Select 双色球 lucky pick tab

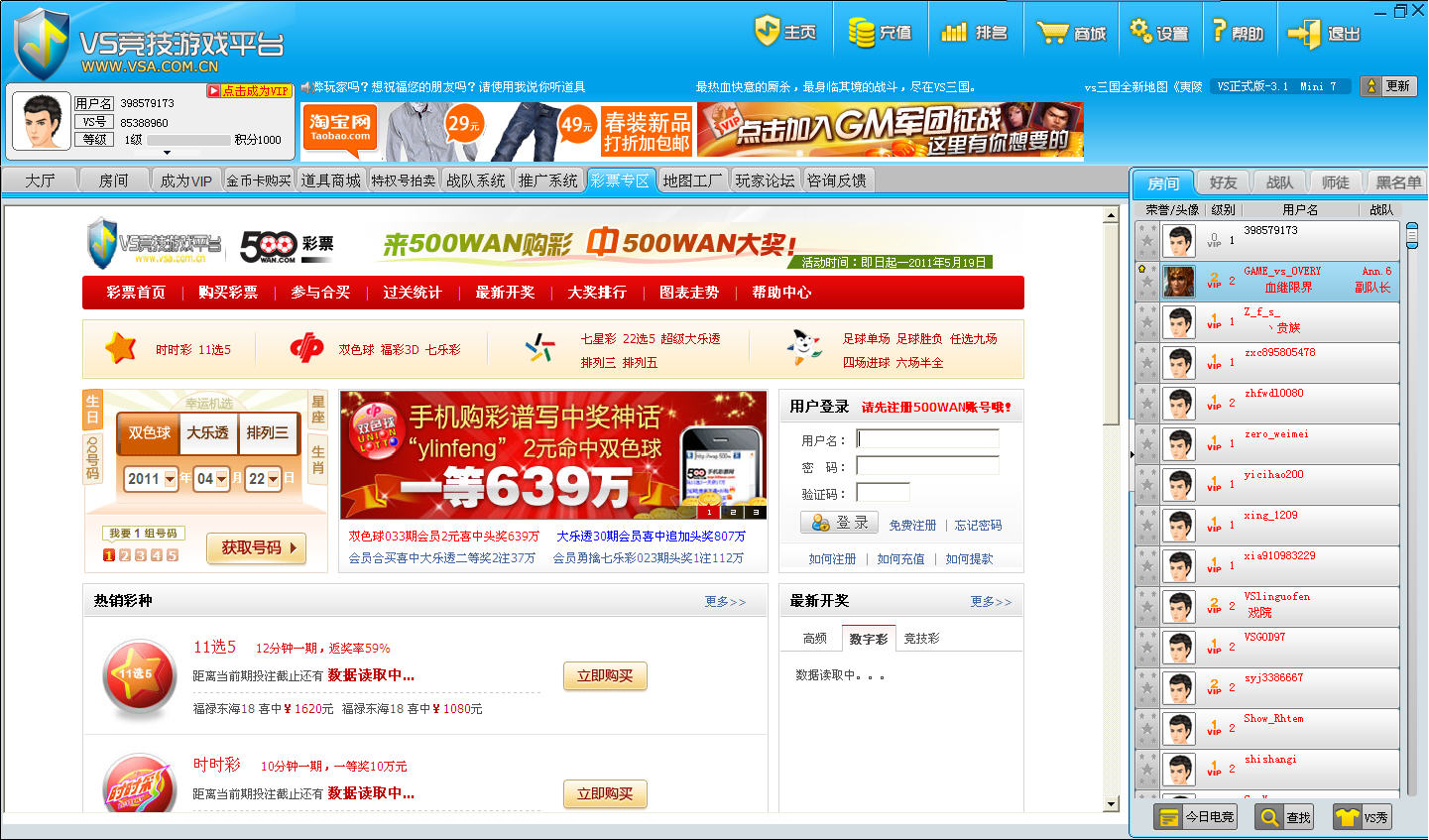coord(149,433)
